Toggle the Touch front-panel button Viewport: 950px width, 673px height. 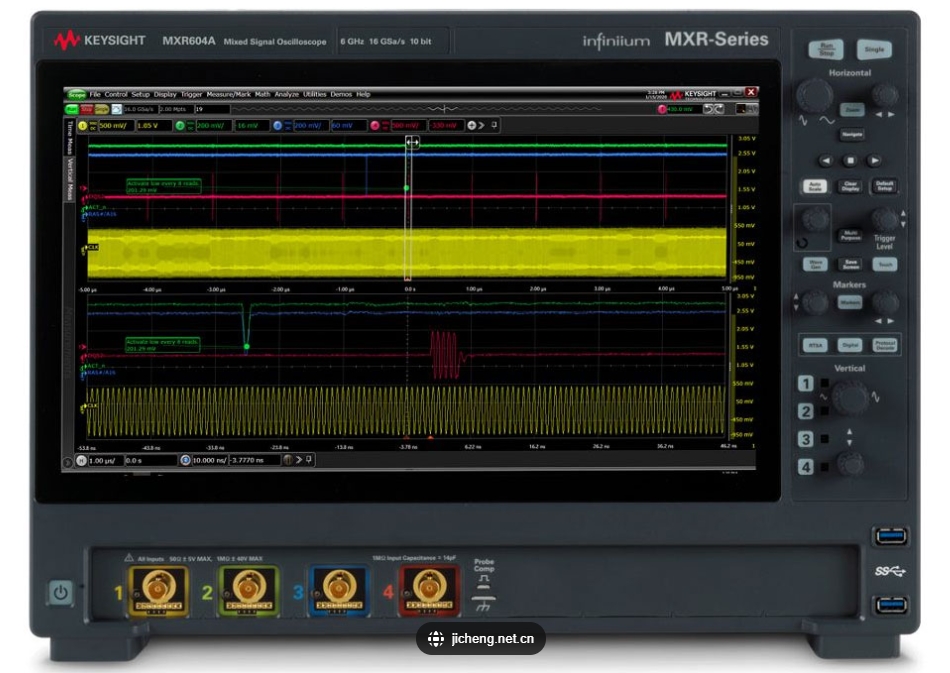tap(885, 264)
